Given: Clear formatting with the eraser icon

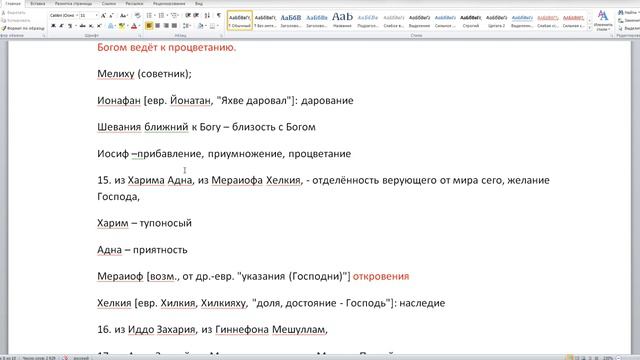Looking at the screenshot, I should pyautogui.click(x=138, y=16).
